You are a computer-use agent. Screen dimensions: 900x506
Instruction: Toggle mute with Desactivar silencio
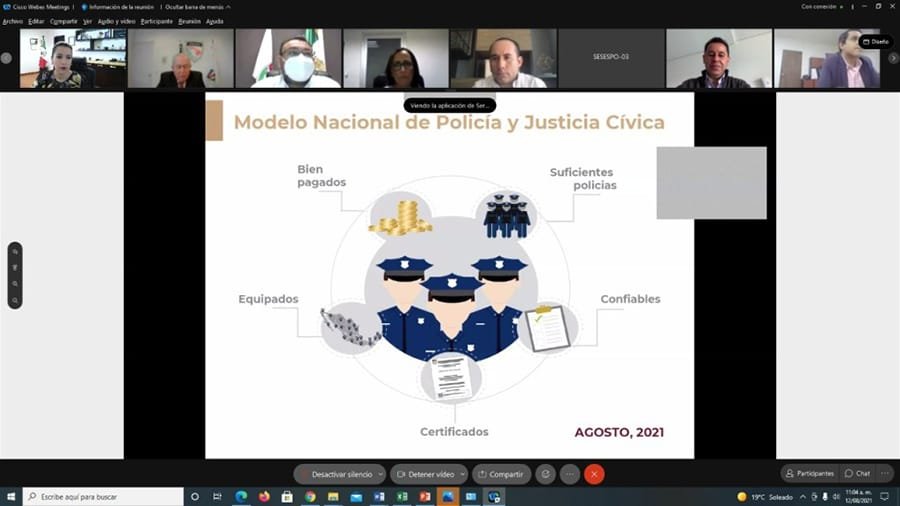click(x=335, y=474)
